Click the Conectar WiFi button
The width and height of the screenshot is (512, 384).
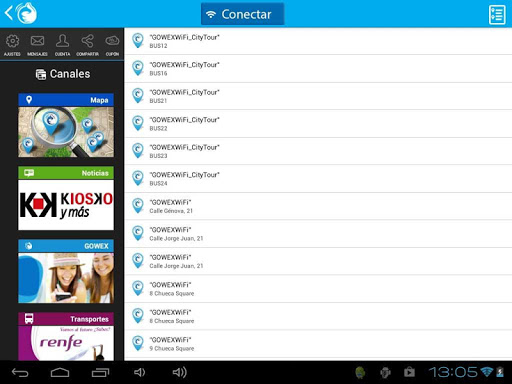click(243, 14)
